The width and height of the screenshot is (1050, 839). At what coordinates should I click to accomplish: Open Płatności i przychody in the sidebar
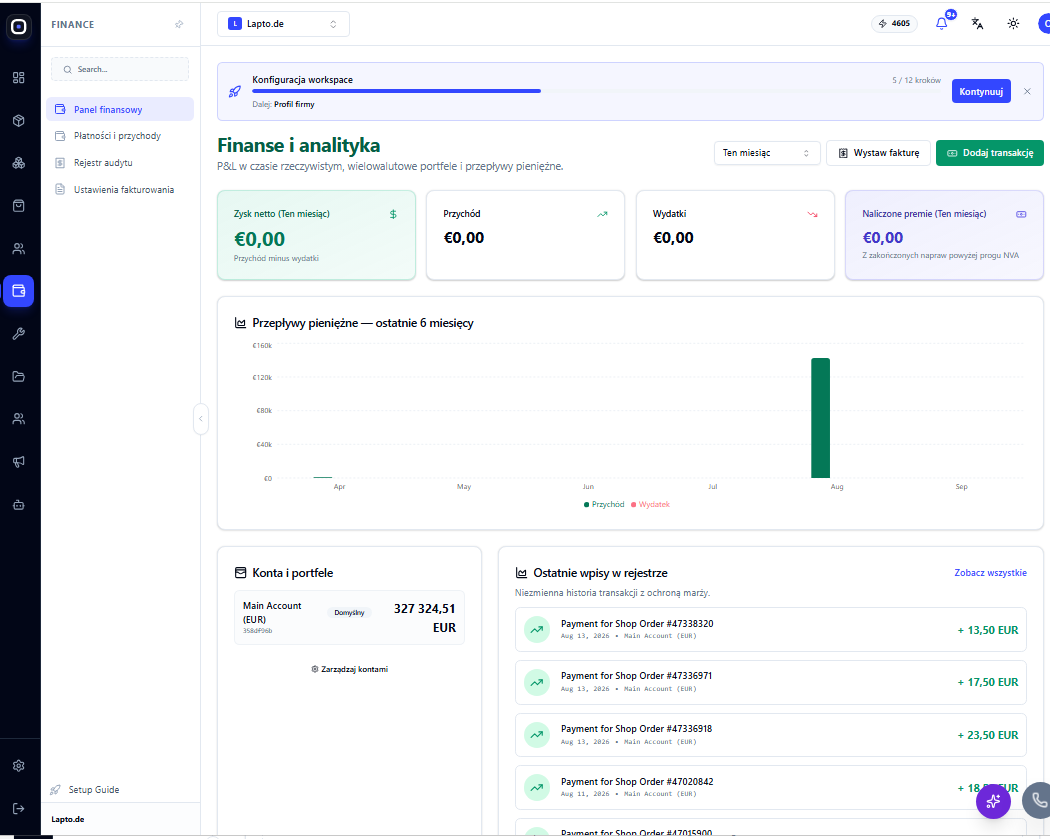pyautogui.click(x=120, y=136)
